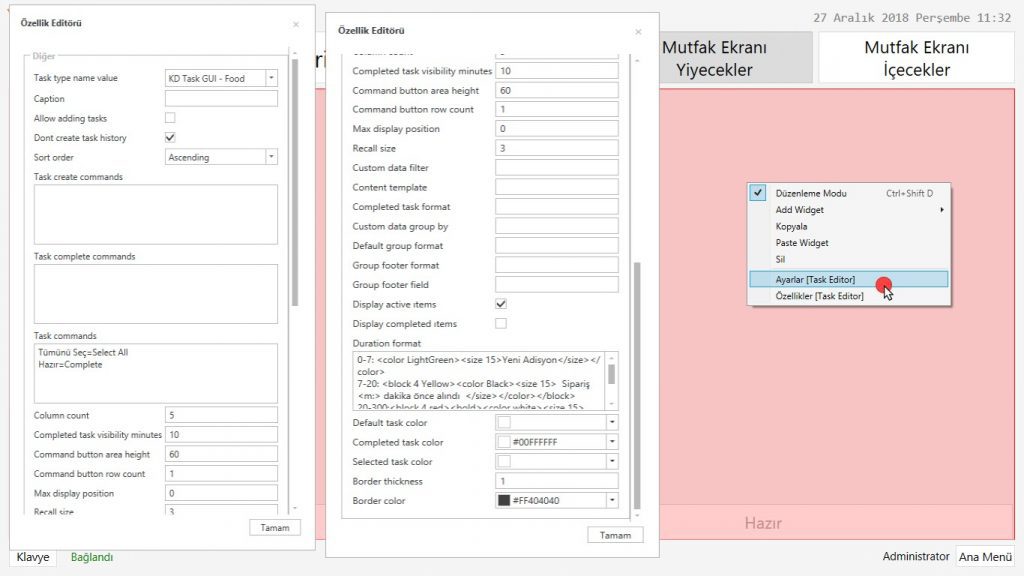Expand the Selected task color dropdown
Image resolution: width=1024 pixels, height=576 pixels.
coord(611,462)
